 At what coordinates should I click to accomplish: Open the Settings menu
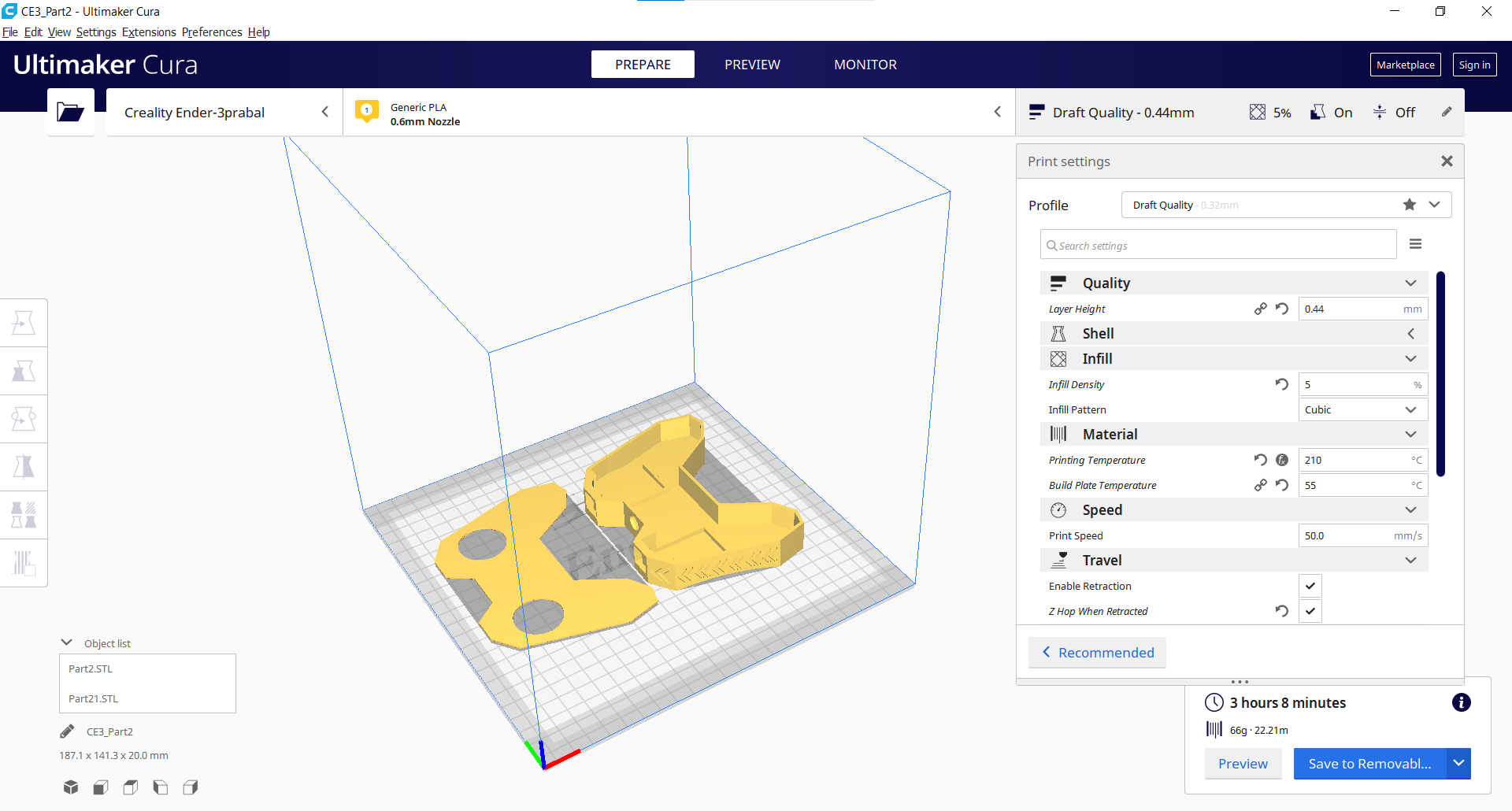coord(96,32)
